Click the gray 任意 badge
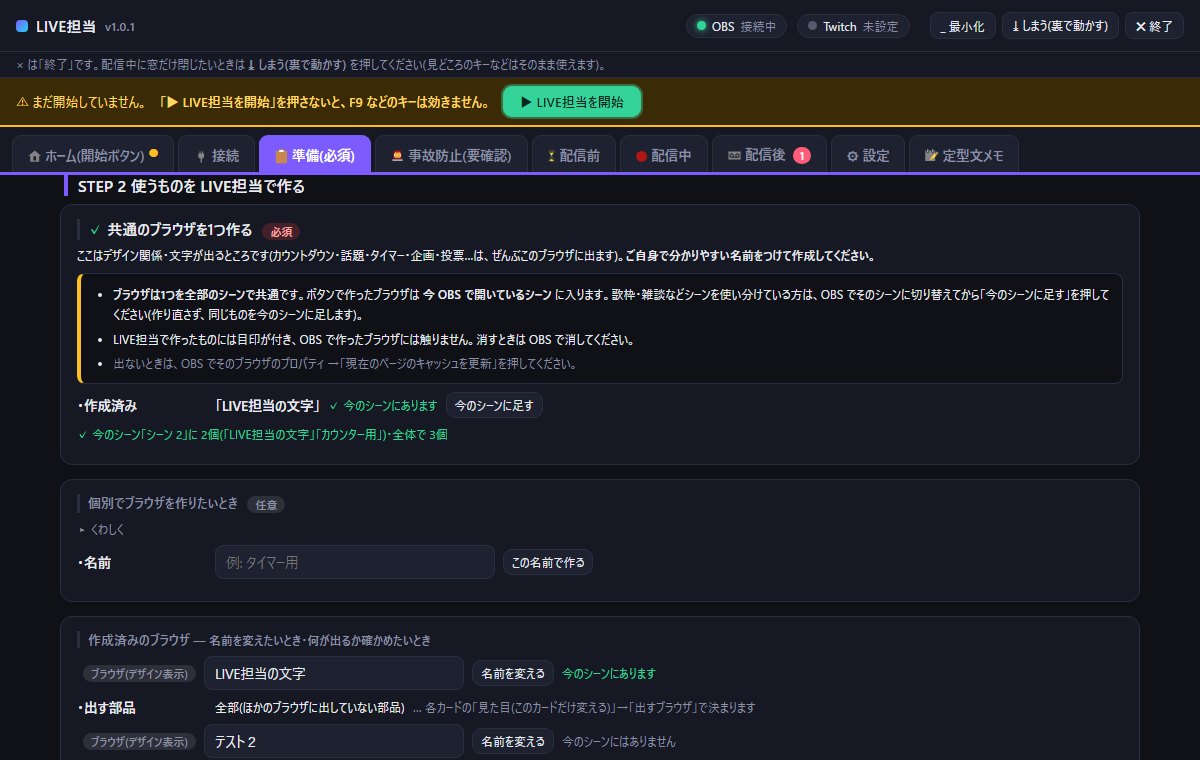 [266, 505]
